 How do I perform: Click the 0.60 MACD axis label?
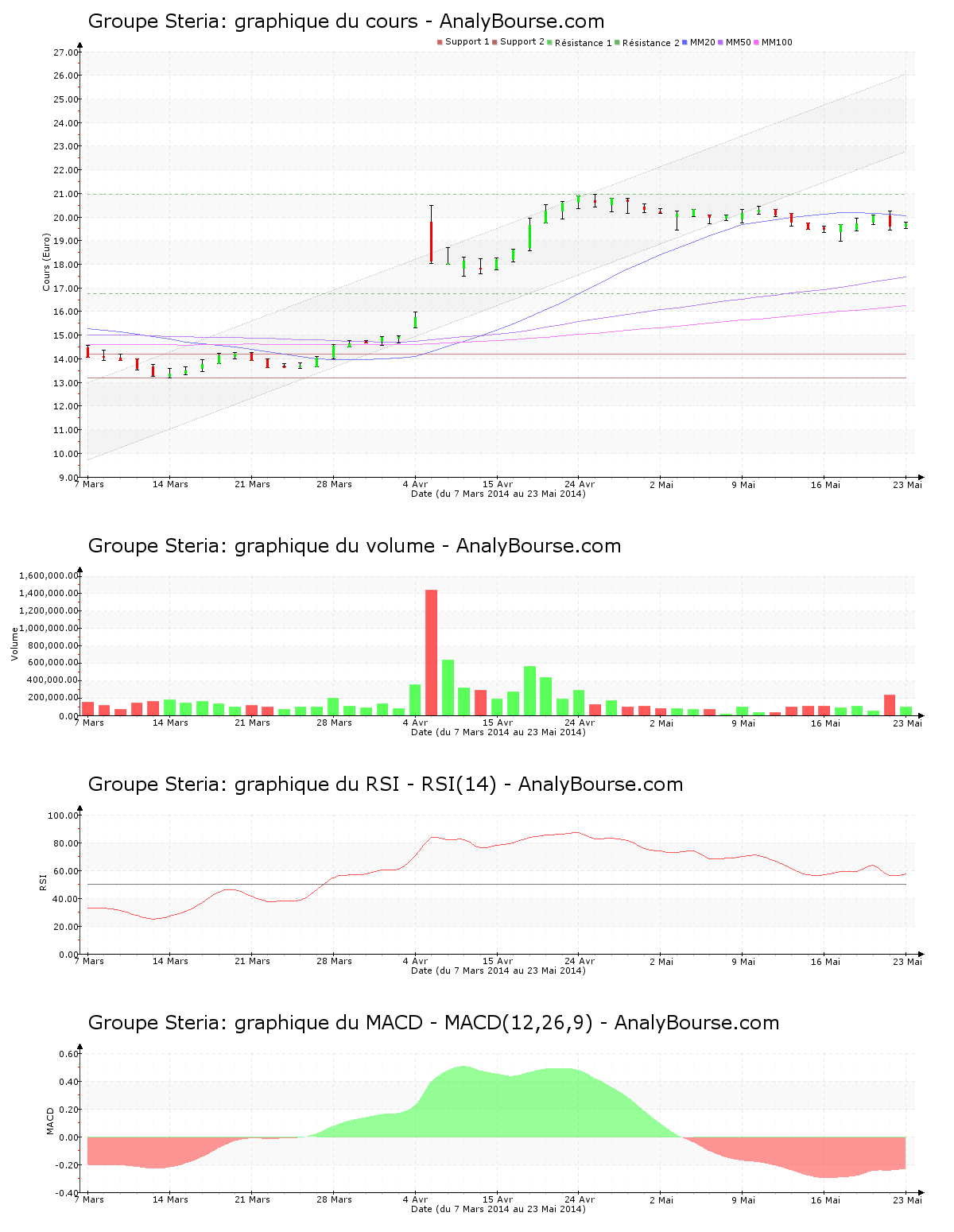click(x=69, y=1054)
